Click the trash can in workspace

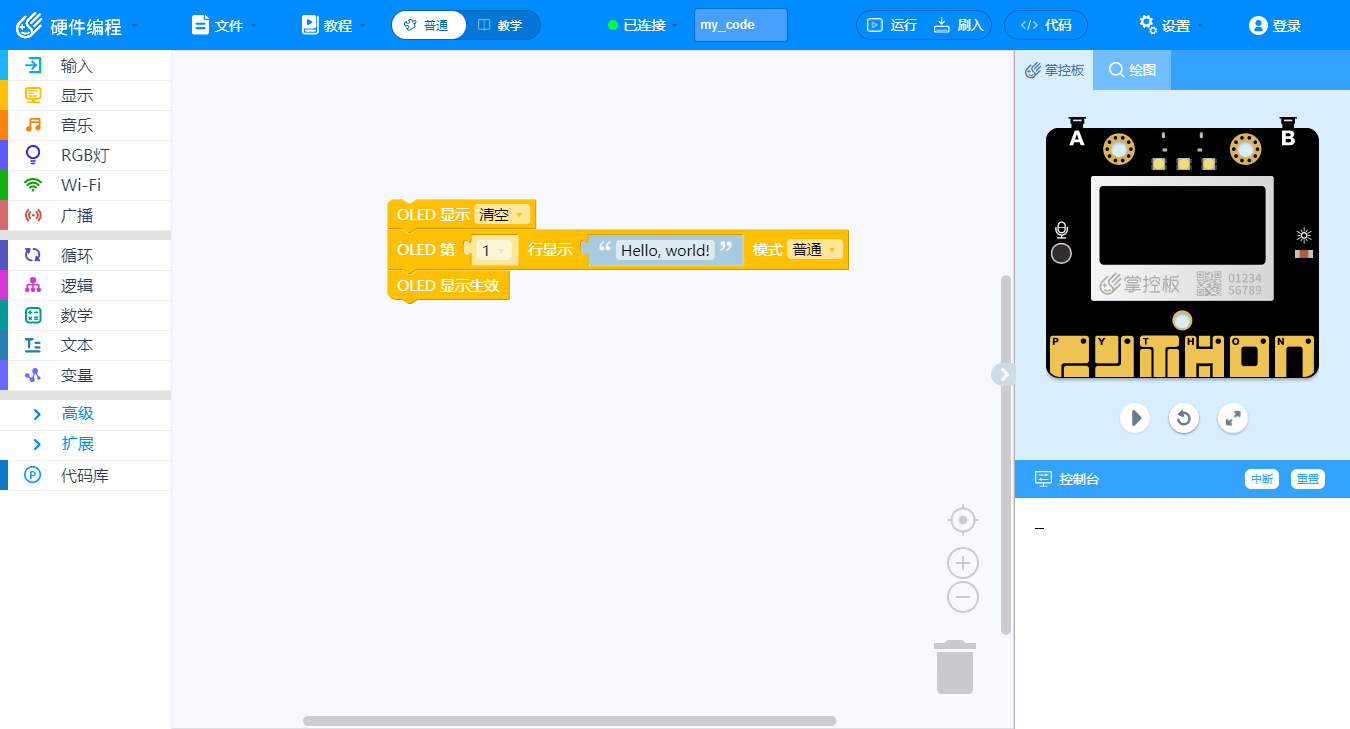click(955, 667)
